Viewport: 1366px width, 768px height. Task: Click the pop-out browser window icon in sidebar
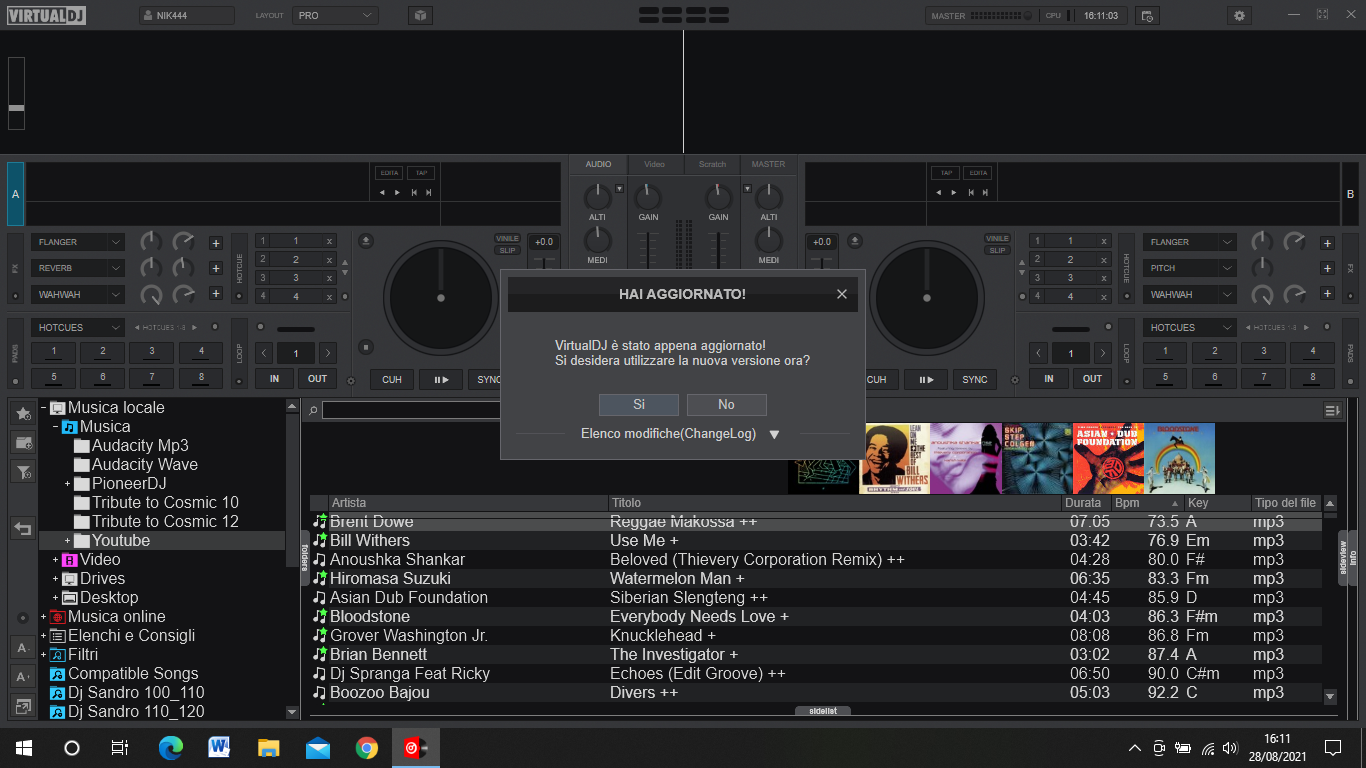click(x=23, y=706)
